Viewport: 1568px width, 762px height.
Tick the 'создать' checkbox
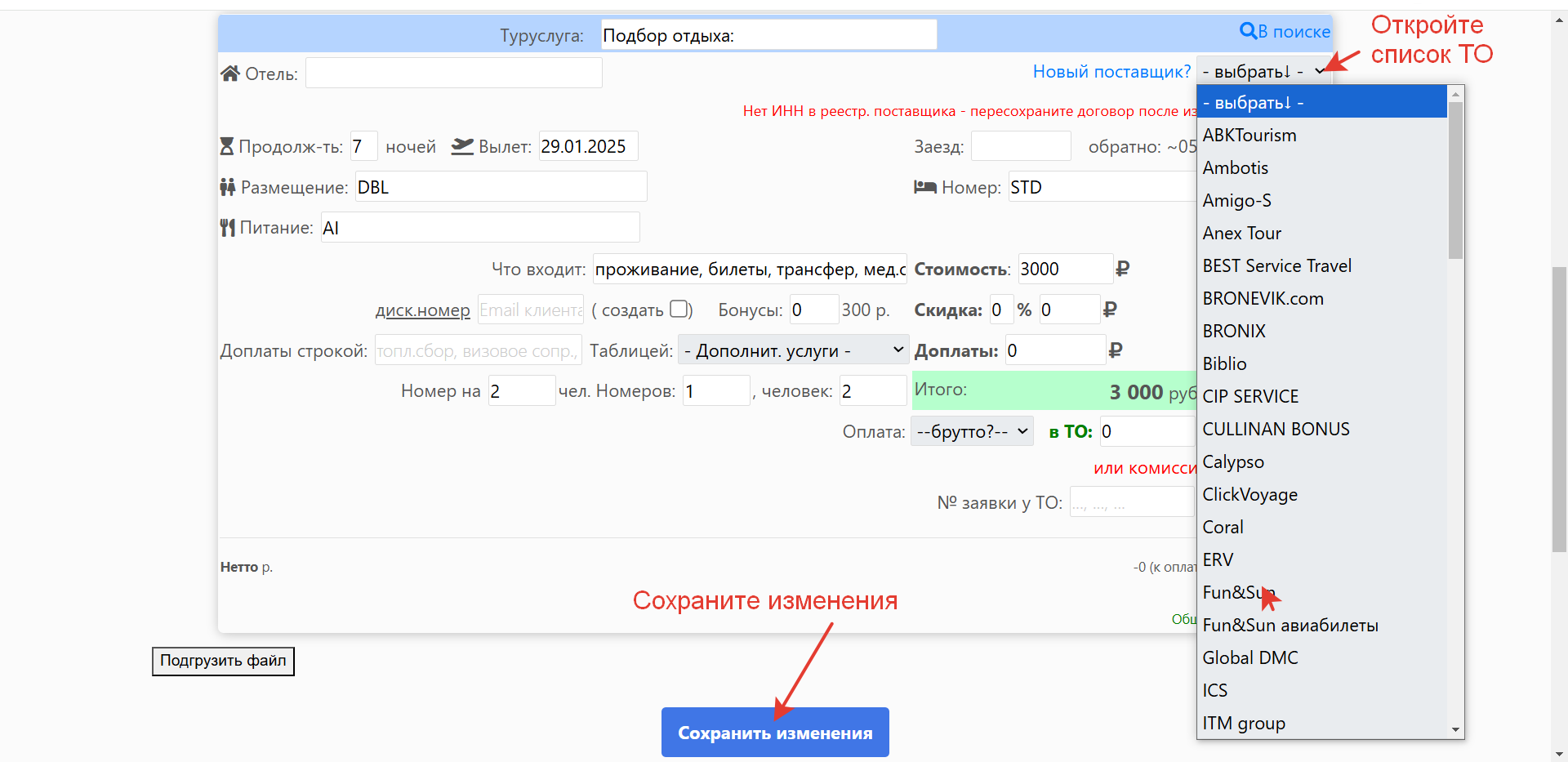tap(679, 309)
